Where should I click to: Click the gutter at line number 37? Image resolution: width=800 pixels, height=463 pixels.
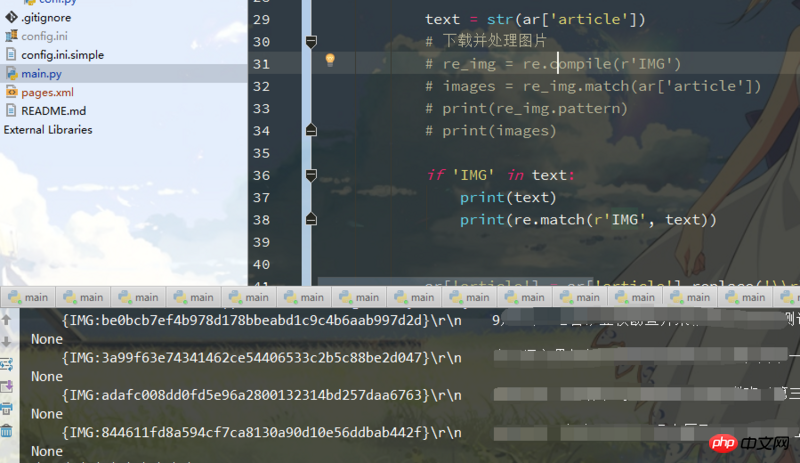(261, 198)
